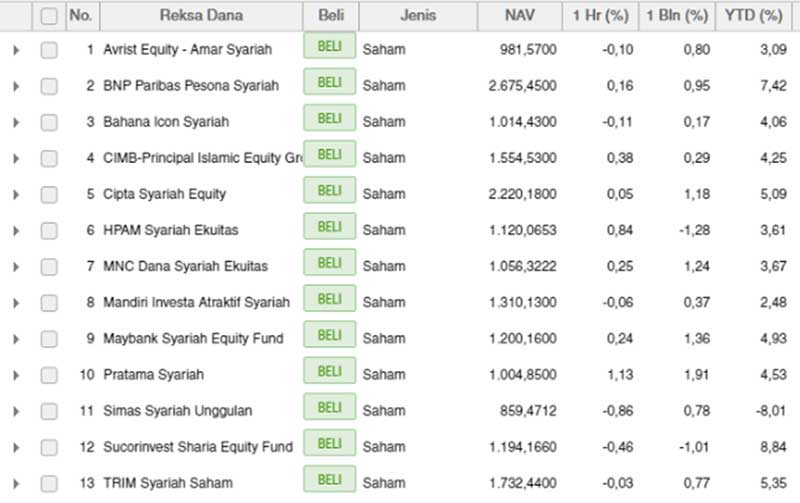Select the Sucorinvest Sharia Equity Fund checkbox
800x503 pixels.
pos(49,447)
